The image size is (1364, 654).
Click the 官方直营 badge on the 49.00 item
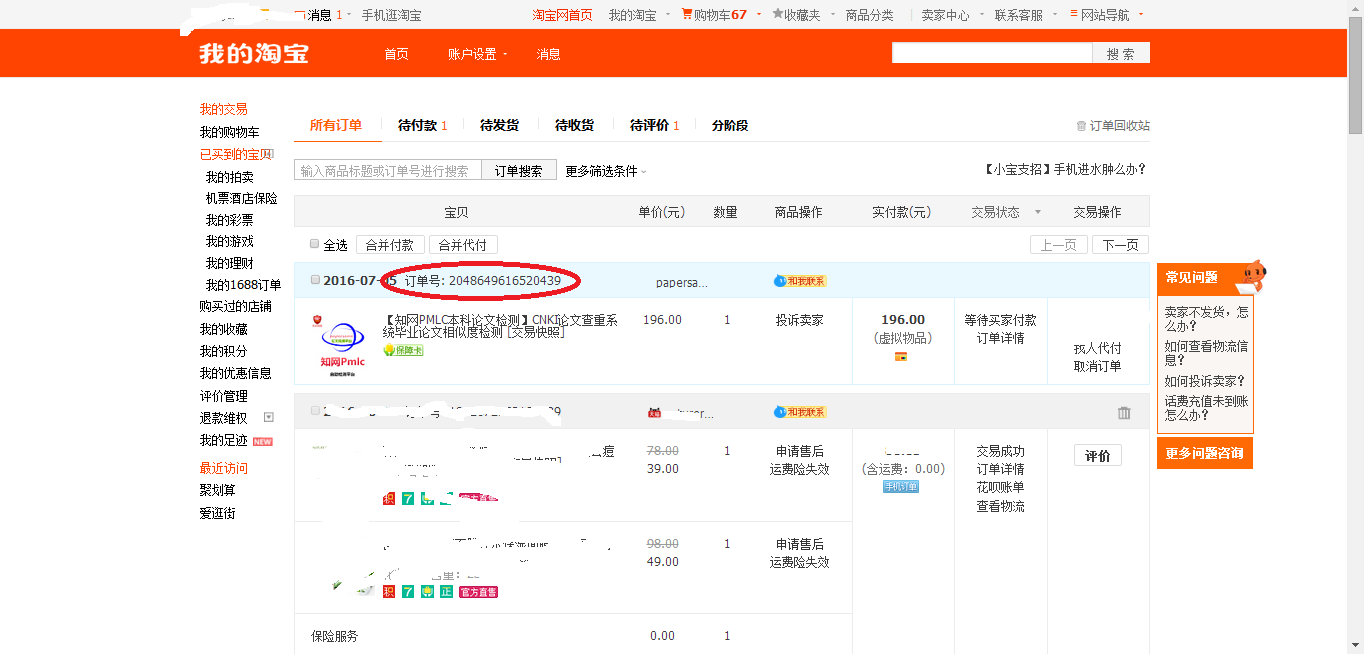[478, 592]
